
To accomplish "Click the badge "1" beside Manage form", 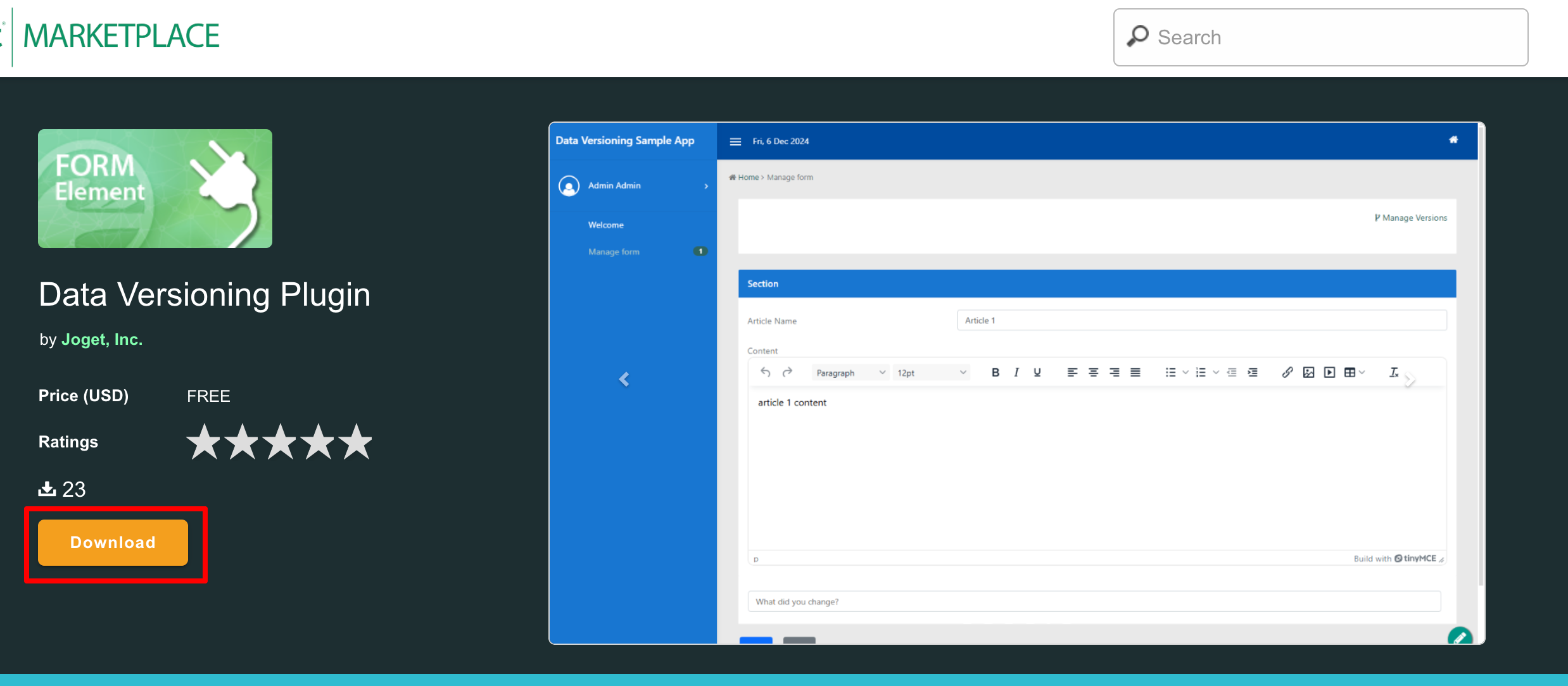I will tap(700, 251).
